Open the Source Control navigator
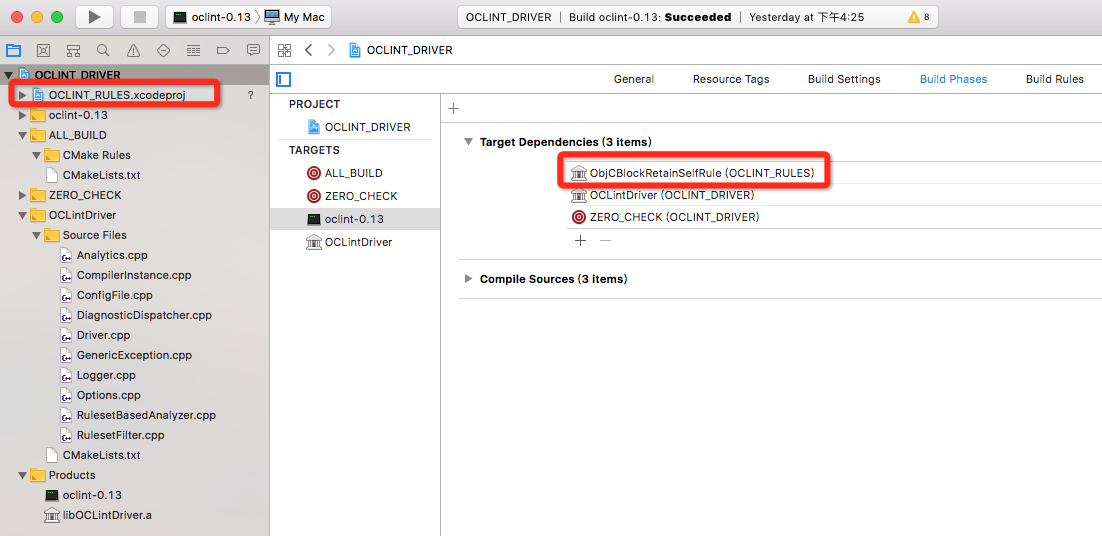Viewport: 1102px width, 536px height. tap(44, 51)
